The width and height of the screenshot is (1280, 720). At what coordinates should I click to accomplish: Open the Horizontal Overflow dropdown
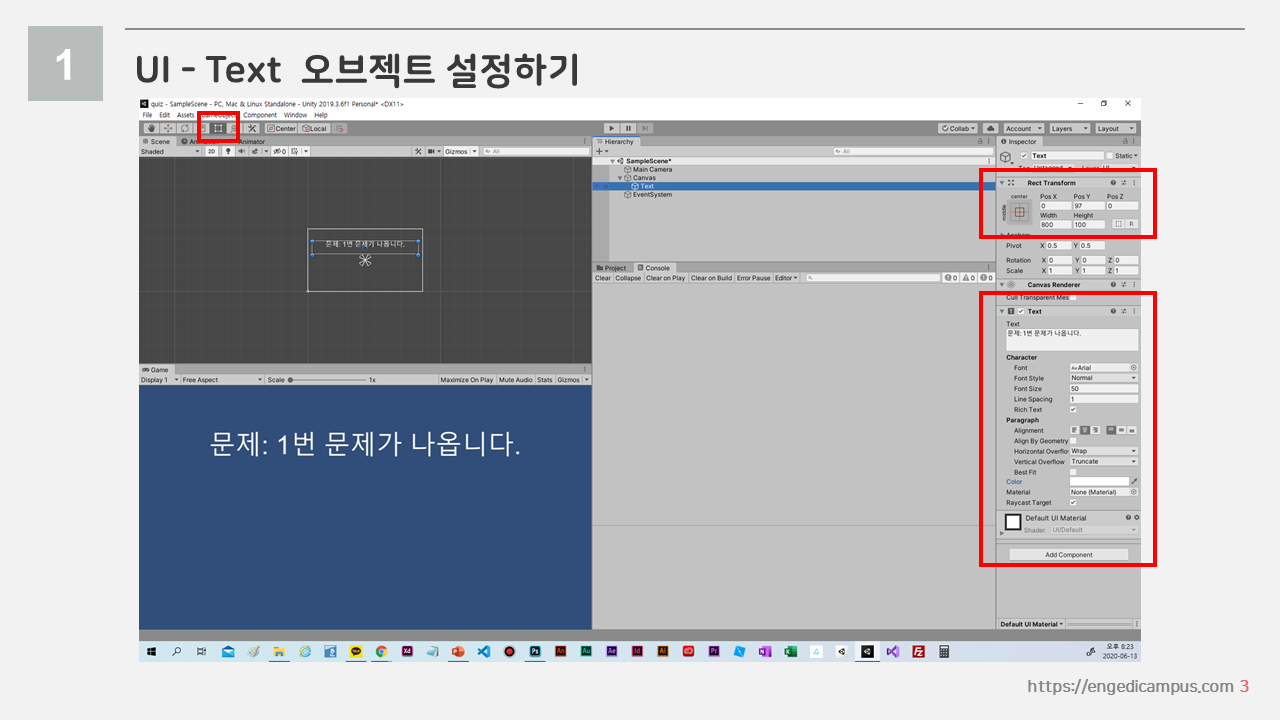click(x=1104, y=451)
